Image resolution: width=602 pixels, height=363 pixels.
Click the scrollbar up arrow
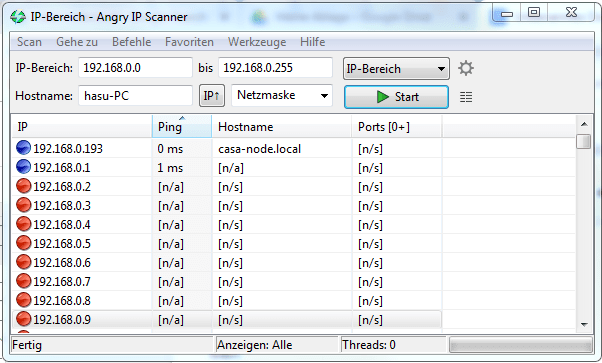coord(584,124)
